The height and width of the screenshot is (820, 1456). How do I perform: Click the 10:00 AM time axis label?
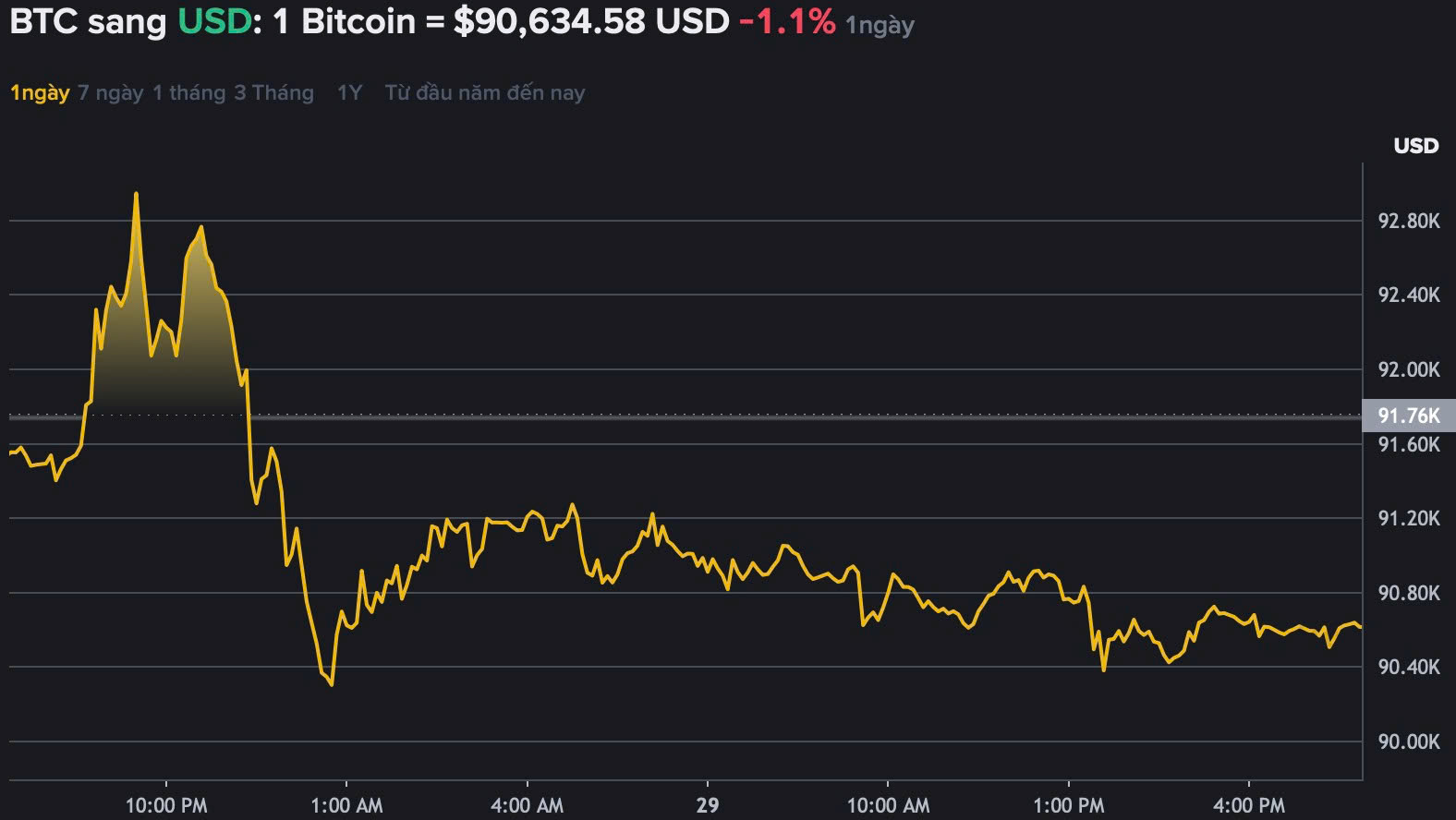click(888, 805)
